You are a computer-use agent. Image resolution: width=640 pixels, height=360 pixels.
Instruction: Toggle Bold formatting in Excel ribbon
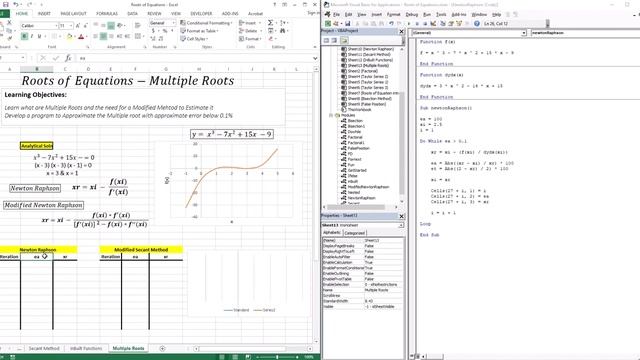coord(24,36)
